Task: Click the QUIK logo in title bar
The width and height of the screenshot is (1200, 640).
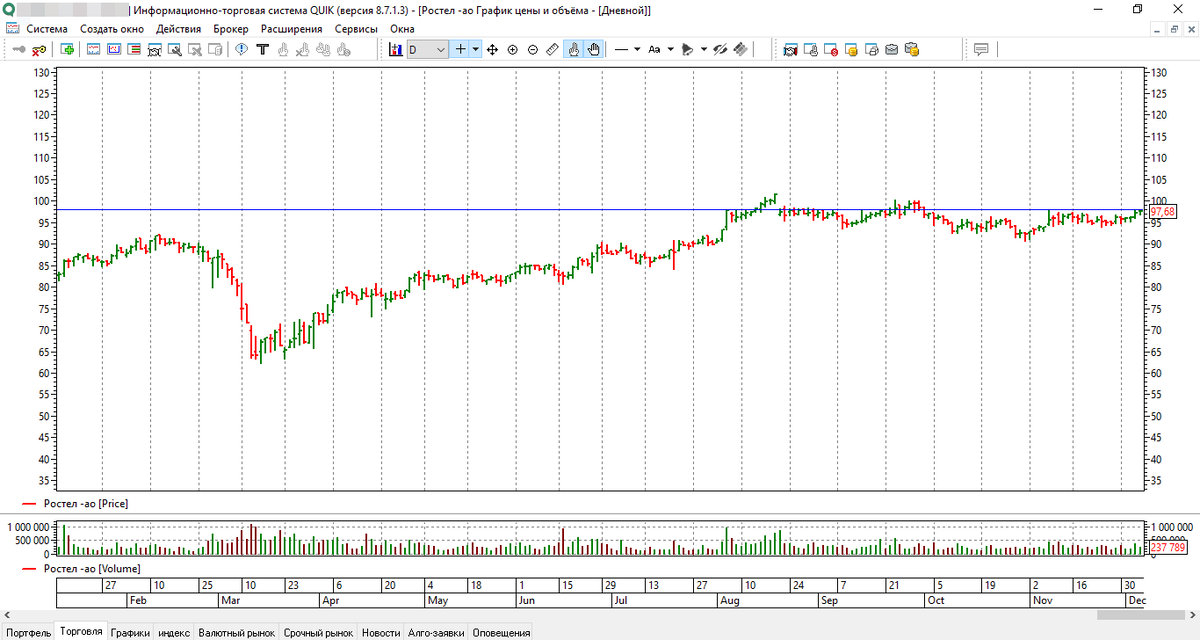Action: coord(8,9)
